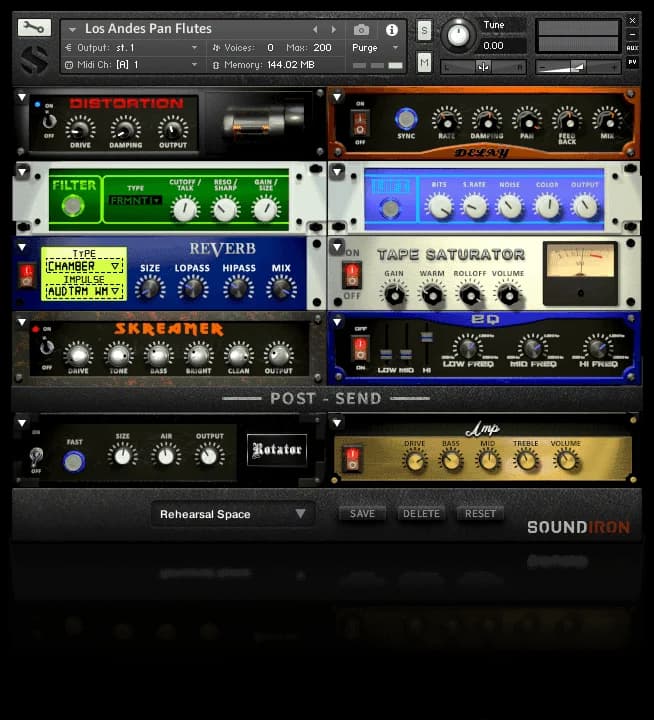This screenshot has height=720, width=654.
Task: Click the Tune knob
Action: (458, 35)
